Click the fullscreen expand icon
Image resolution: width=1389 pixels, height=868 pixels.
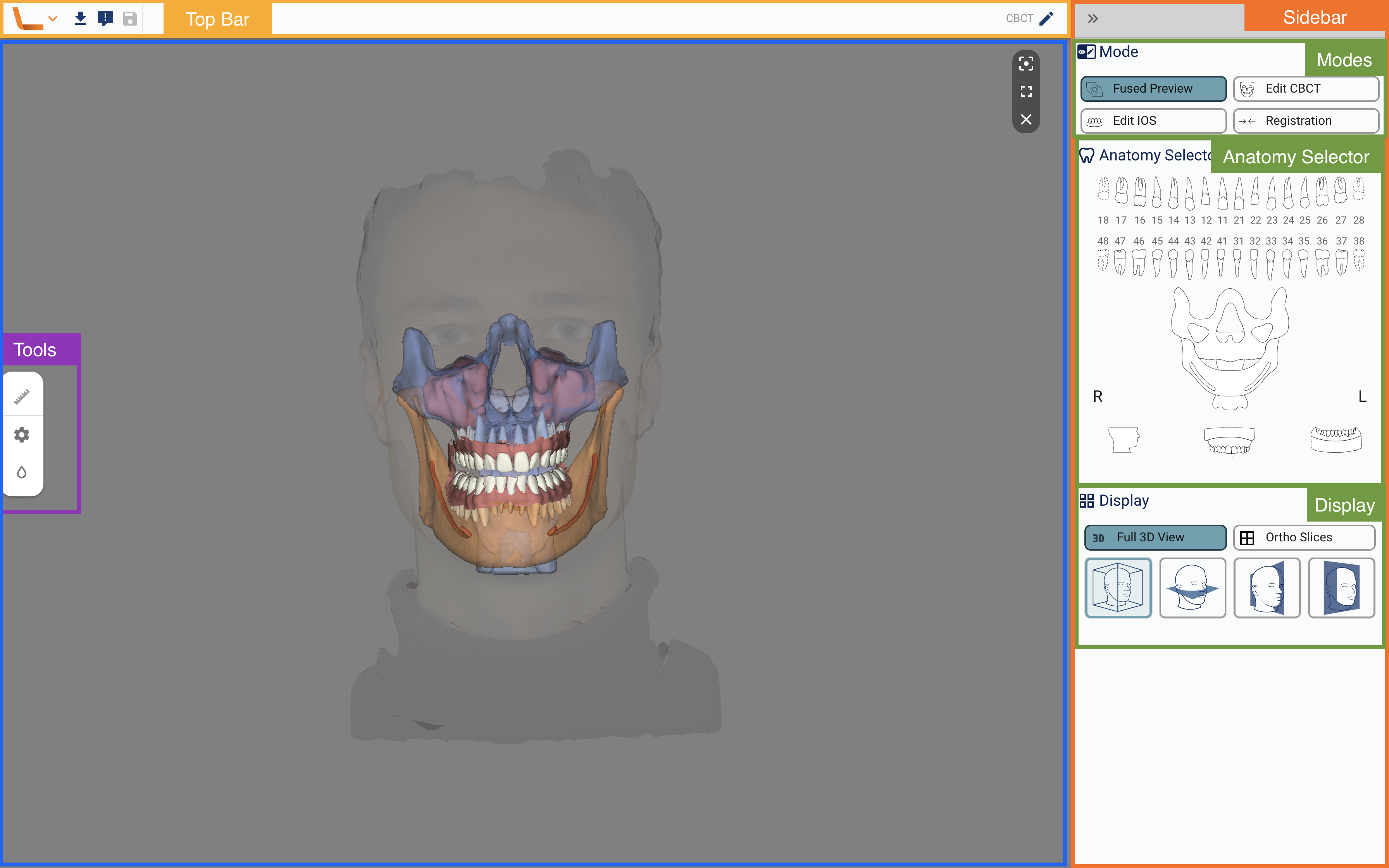(x=1026, y=92)
